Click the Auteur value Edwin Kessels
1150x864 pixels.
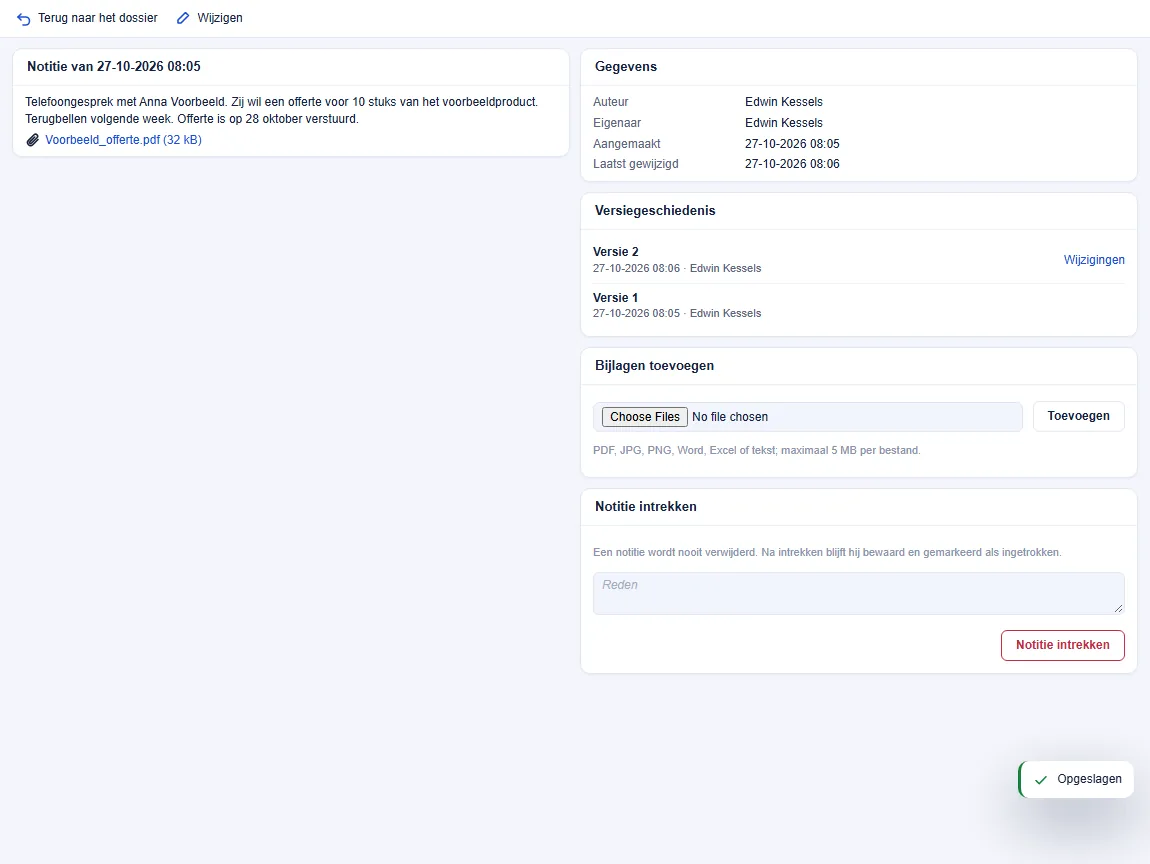pos(784,102)
